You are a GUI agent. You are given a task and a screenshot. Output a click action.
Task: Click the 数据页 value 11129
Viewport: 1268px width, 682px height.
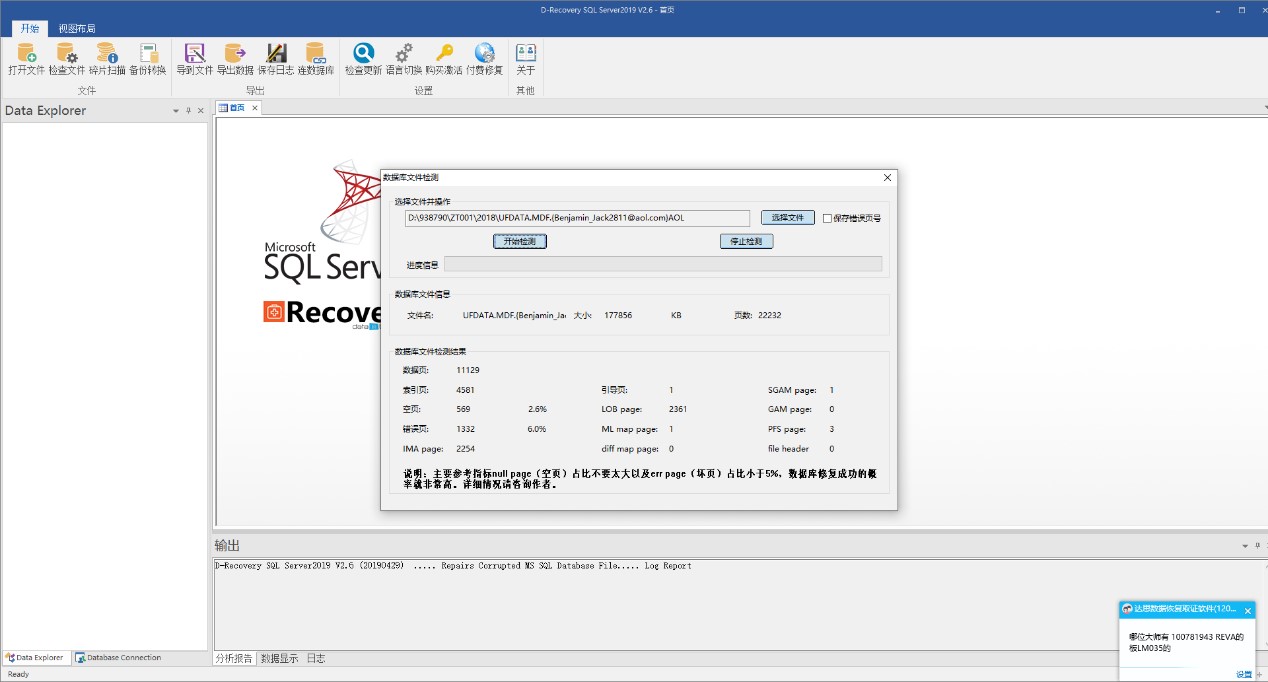(x=468, y=370)
